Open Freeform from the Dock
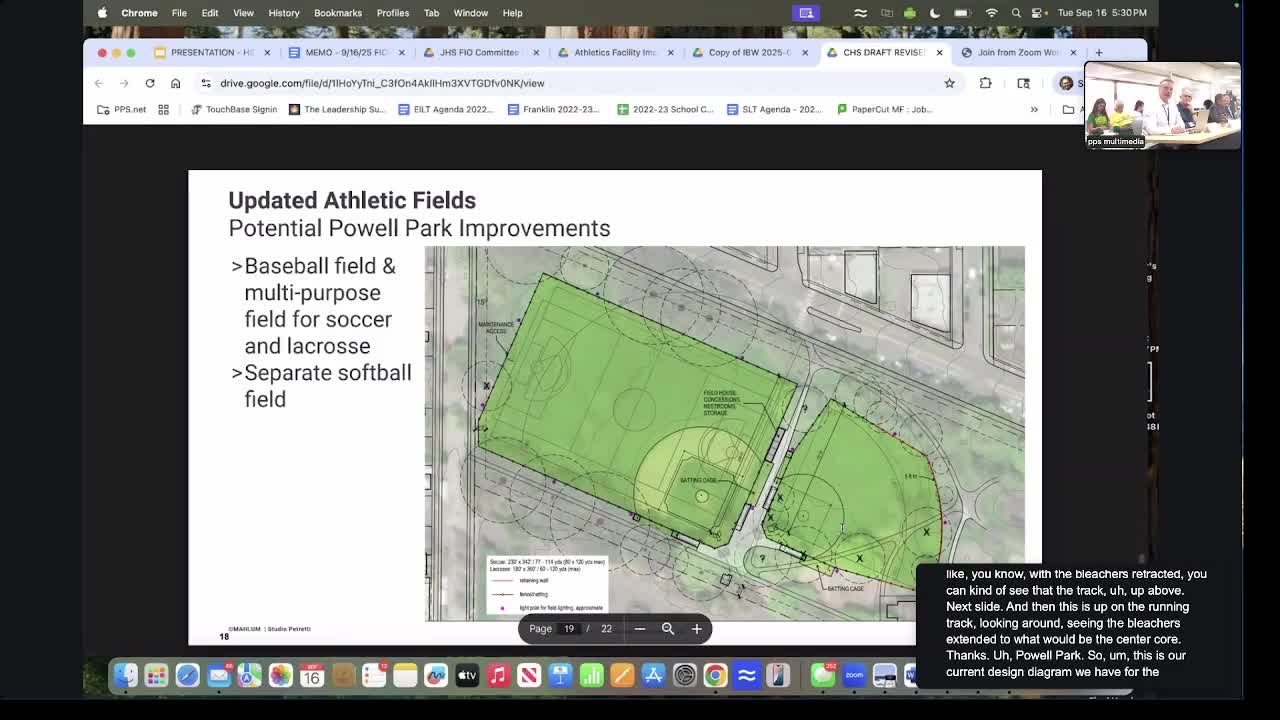This screenshot has width=1280, height=720. [436, 676]
